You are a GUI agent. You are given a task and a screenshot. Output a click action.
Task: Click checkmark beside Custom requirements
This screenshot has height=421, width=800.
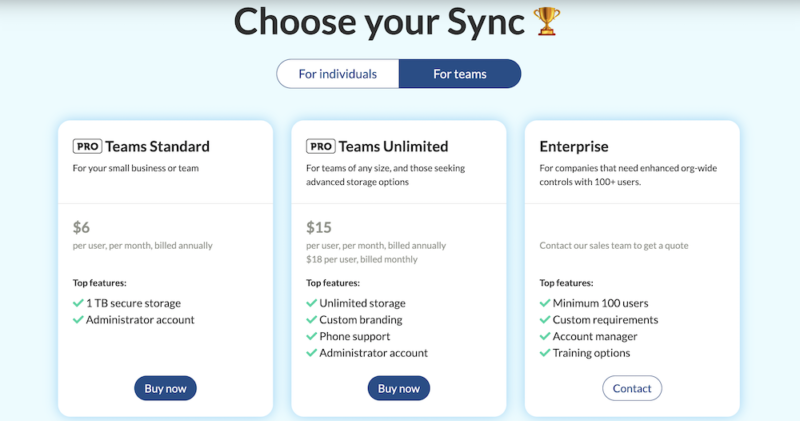(544, 320)
